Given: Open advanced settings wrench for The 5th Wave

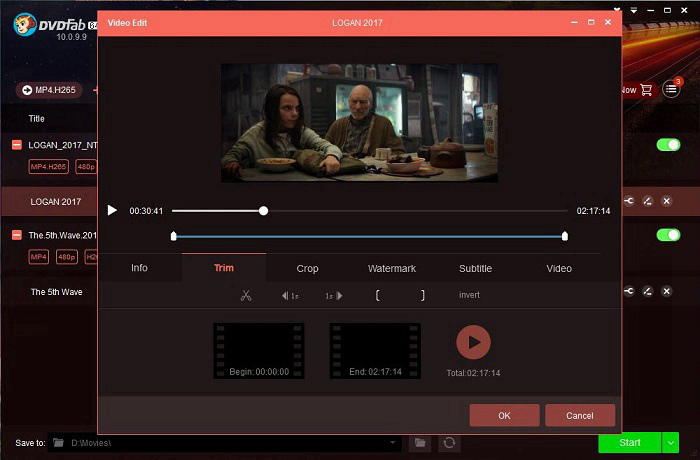Looking at the screenshot, I should click(x=629, y=291).
